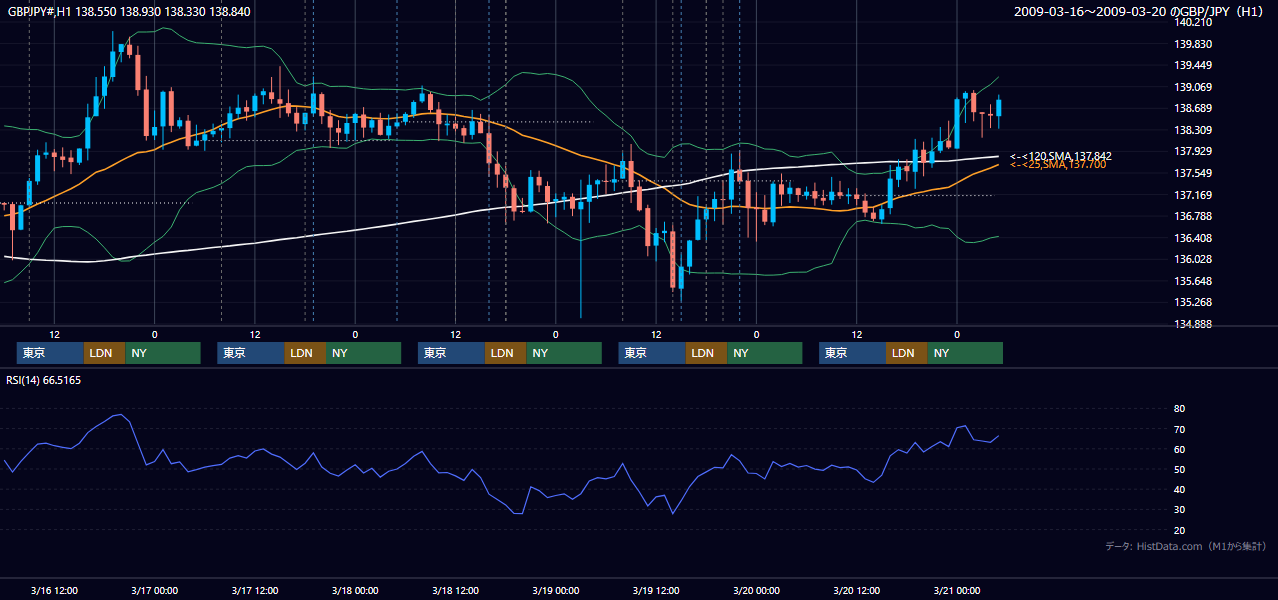Click the 3/17 00:00 time axis marker

tap(154, 590)
